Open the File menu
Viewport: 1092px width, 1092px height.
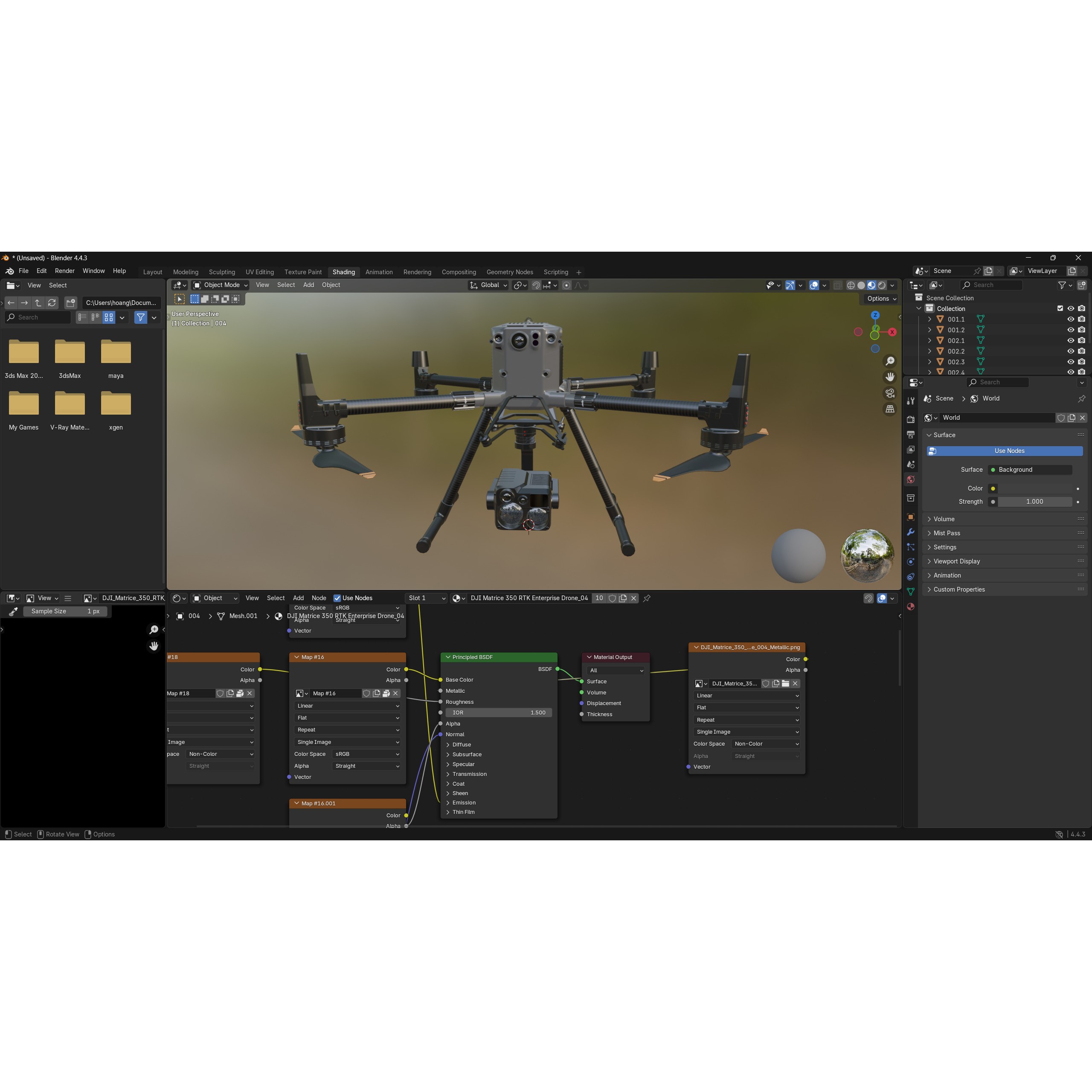tap(24, 271)
